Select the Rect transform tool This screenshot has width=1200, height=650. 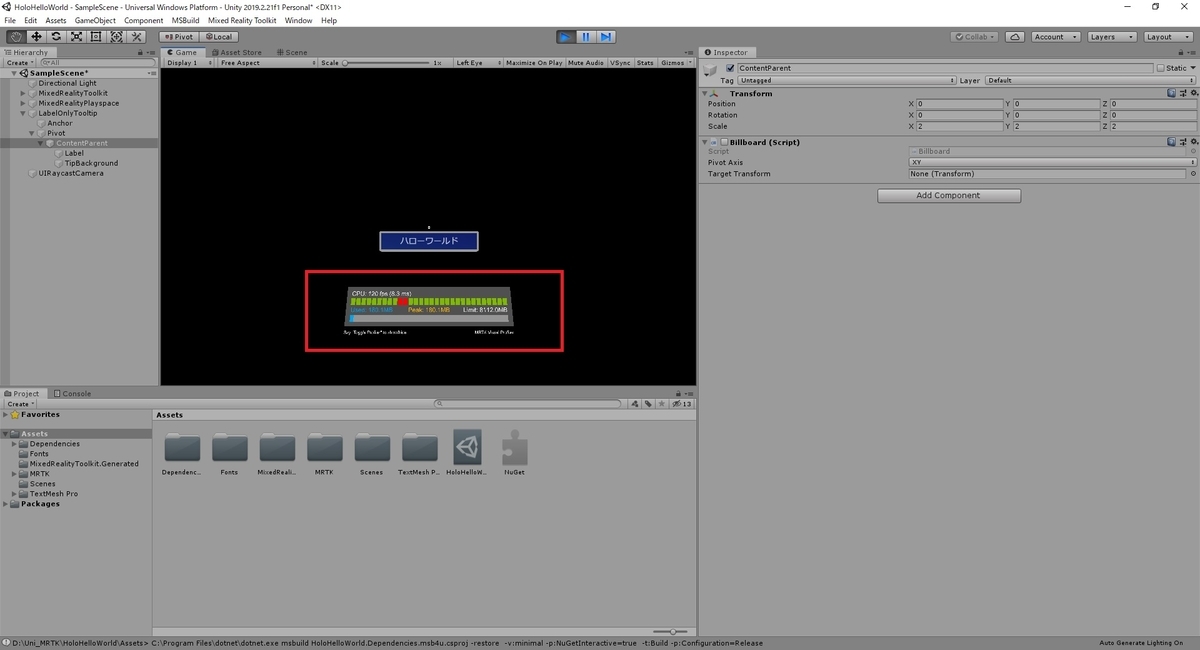96,37
